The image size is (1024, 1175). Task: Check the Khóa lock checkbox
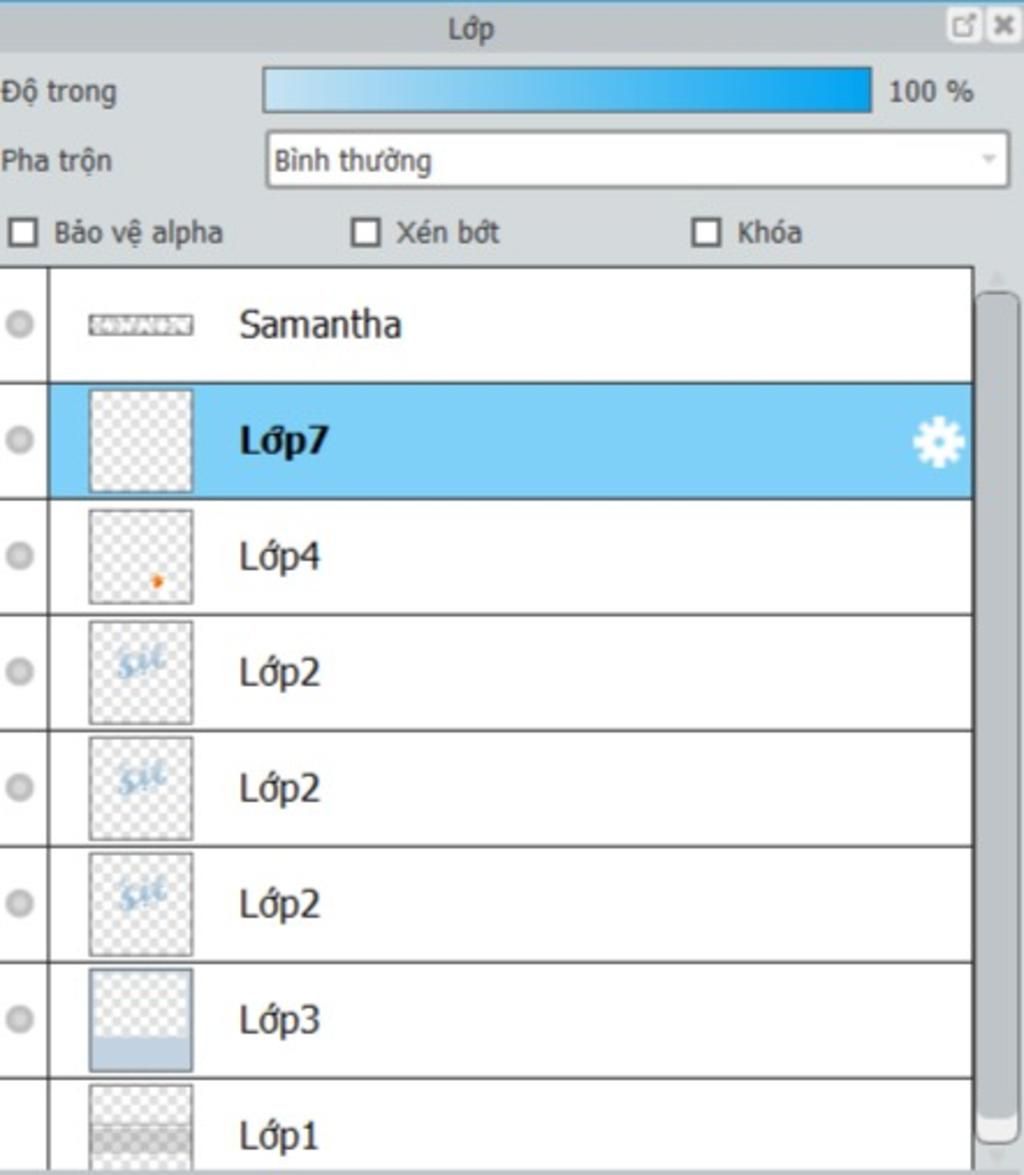[706, 233]
